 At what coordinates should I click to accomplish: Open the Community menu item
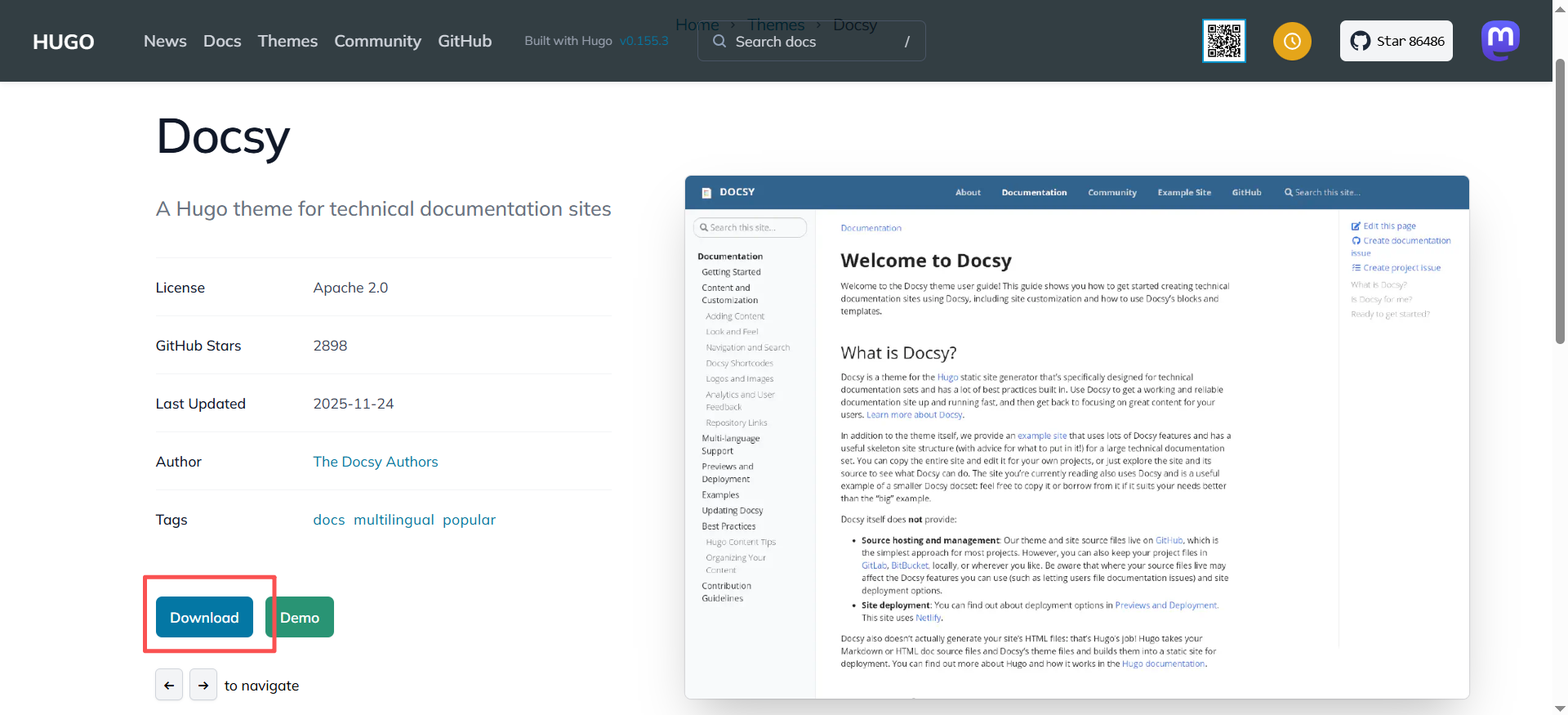click(x=377, y=41)
